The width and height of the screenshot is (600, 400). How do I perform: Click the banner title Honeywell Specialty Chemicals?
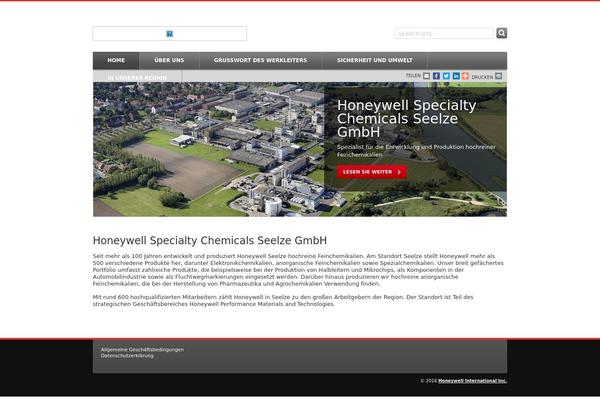pos(406,118)
